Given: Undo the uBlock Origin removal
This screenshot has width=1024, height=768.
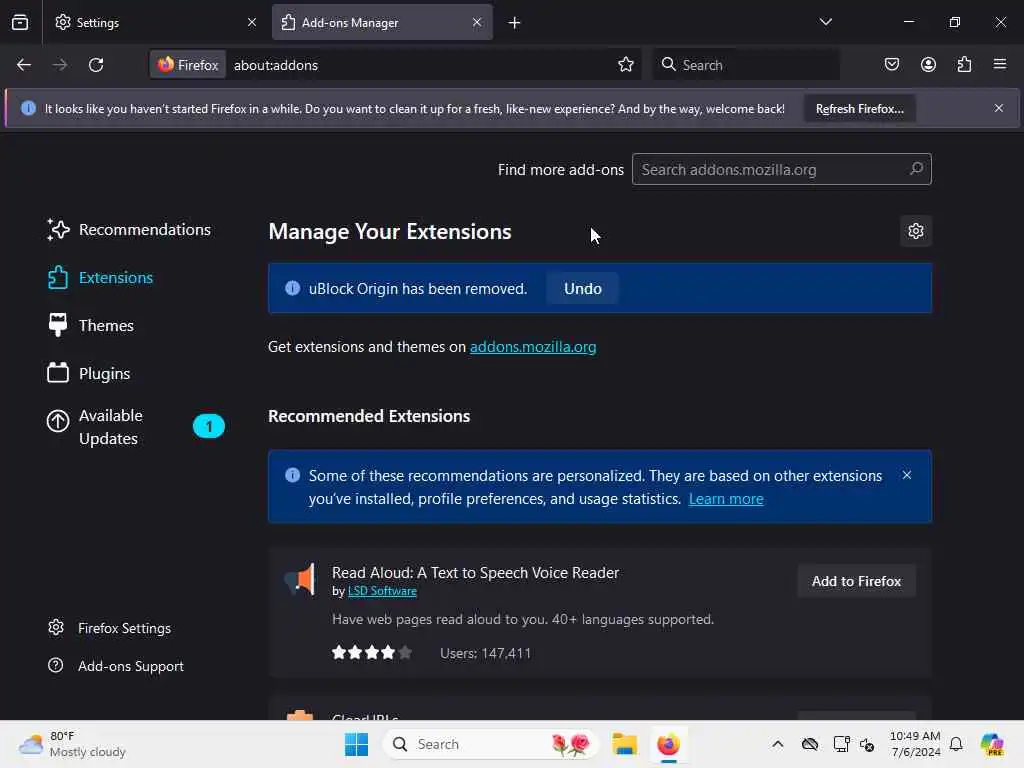Looking at the screenshot, I should coord(583,289).
